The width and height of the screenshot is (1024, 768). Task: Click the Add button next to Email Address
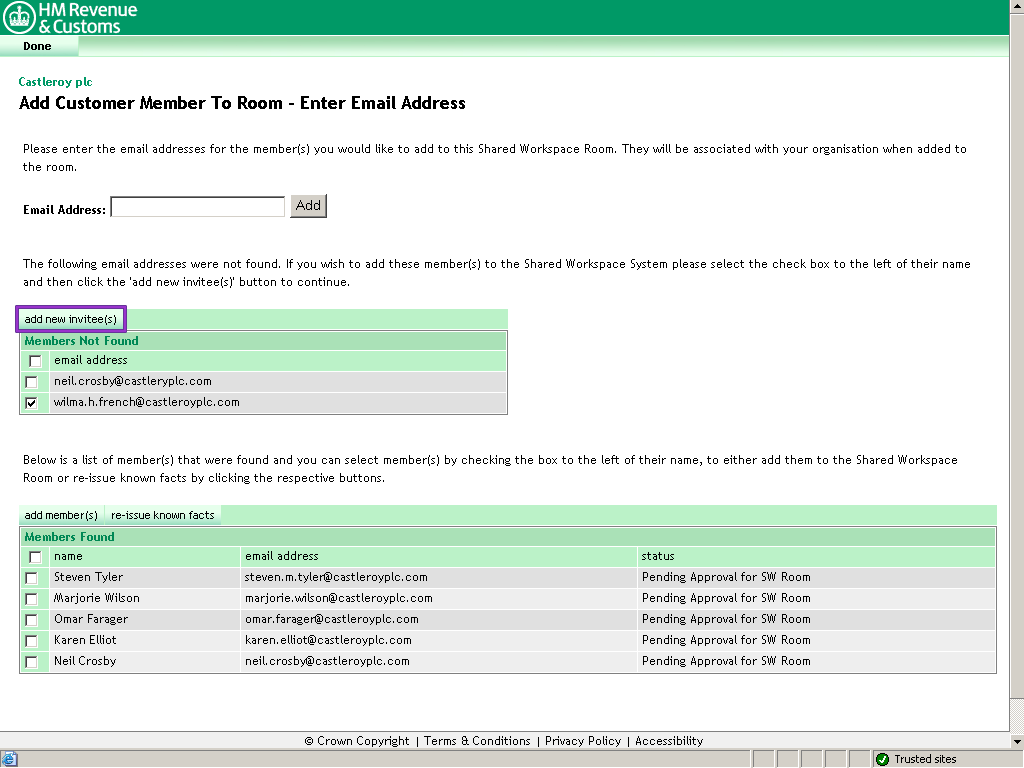307,206
